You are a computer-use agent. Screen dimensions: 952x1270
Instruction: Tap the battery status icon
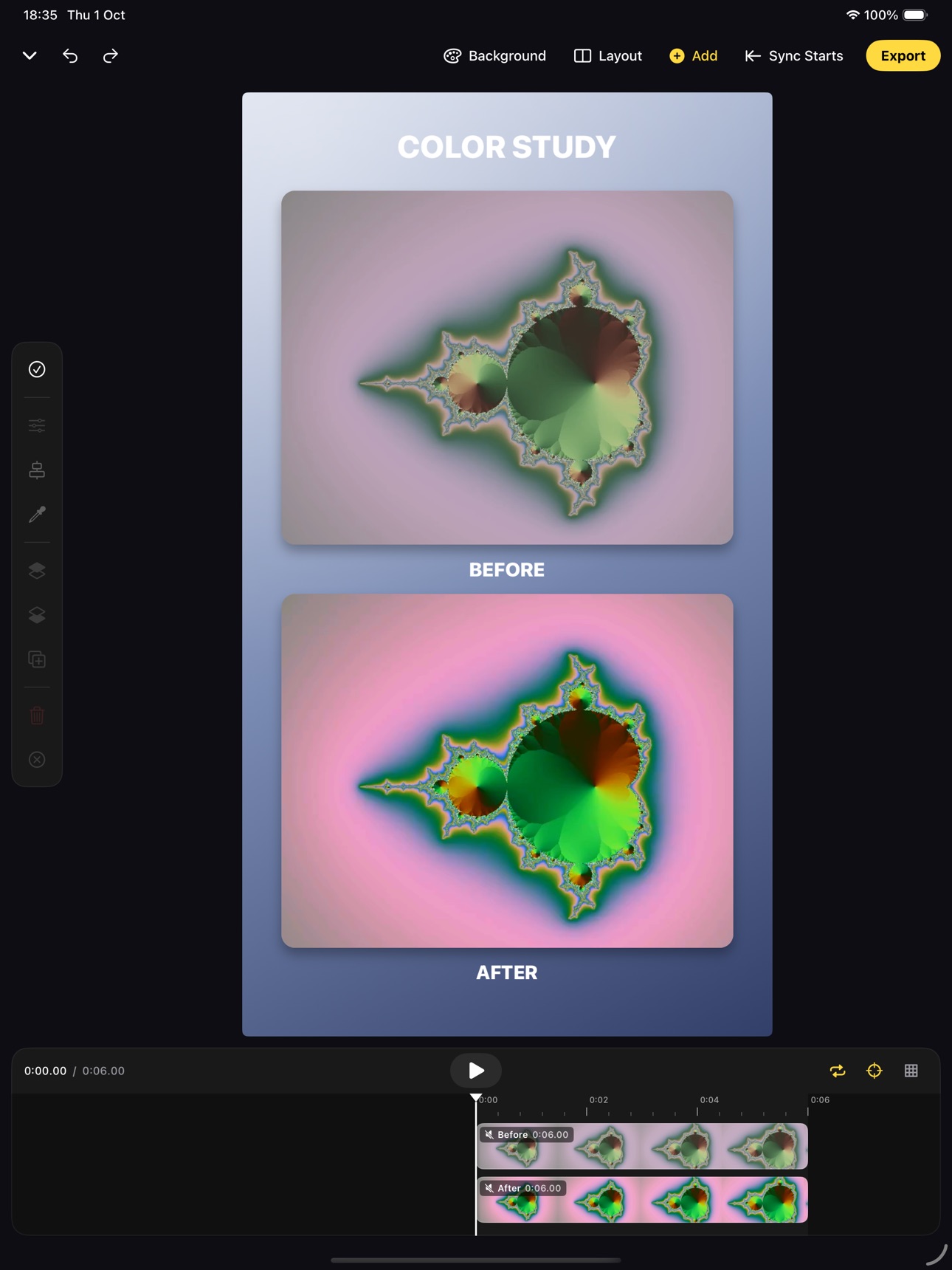tap(915, 15)
